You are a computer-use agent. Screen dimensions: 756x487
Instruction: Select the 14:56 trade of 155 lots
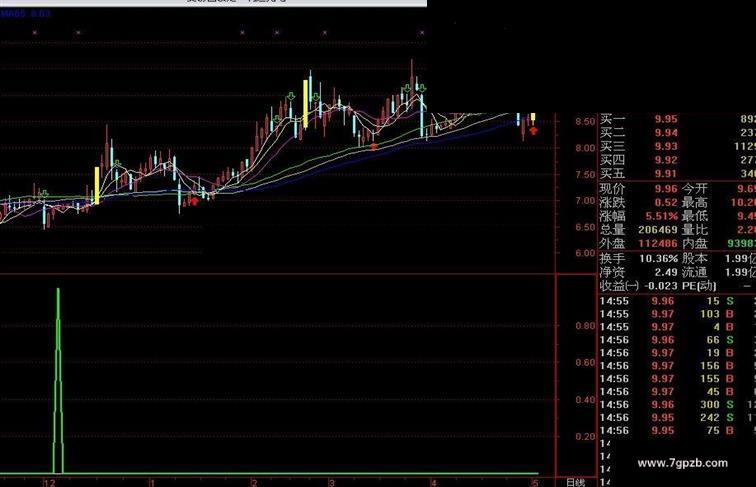[x=677, y=379]
